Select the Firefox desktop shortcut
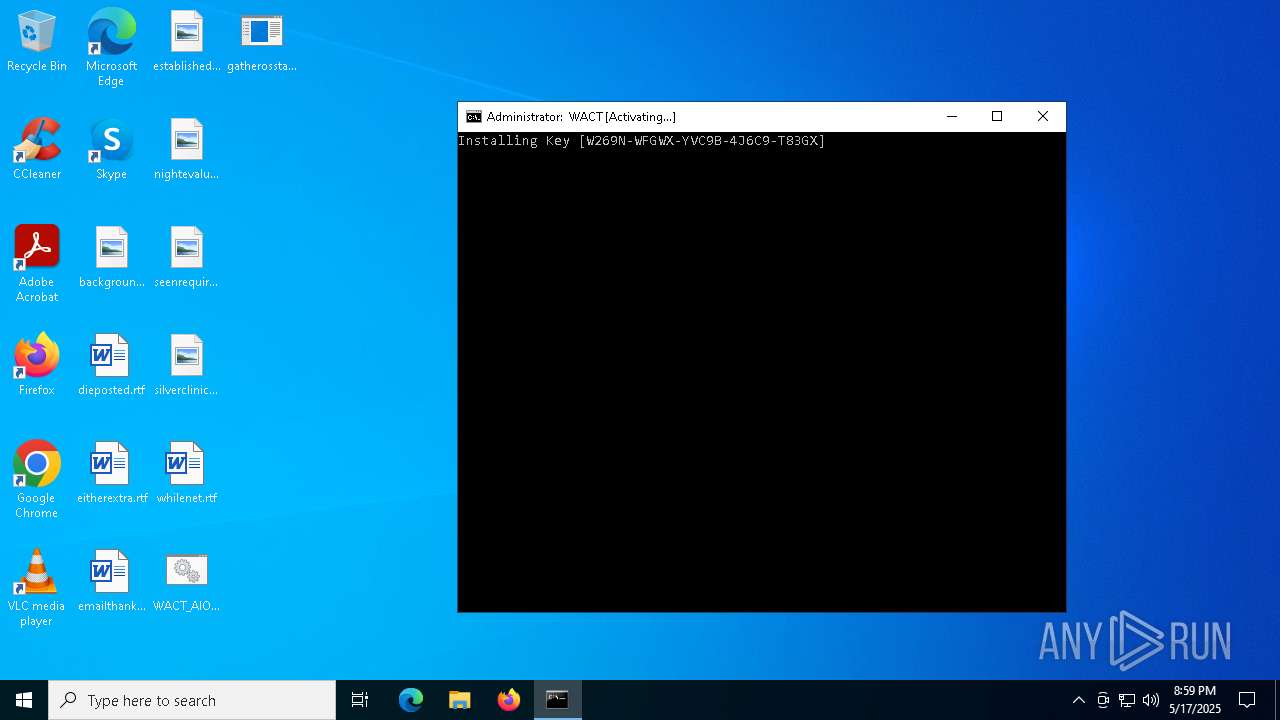This screenshot has width=1280, height=720. click(x=37, y=366)
